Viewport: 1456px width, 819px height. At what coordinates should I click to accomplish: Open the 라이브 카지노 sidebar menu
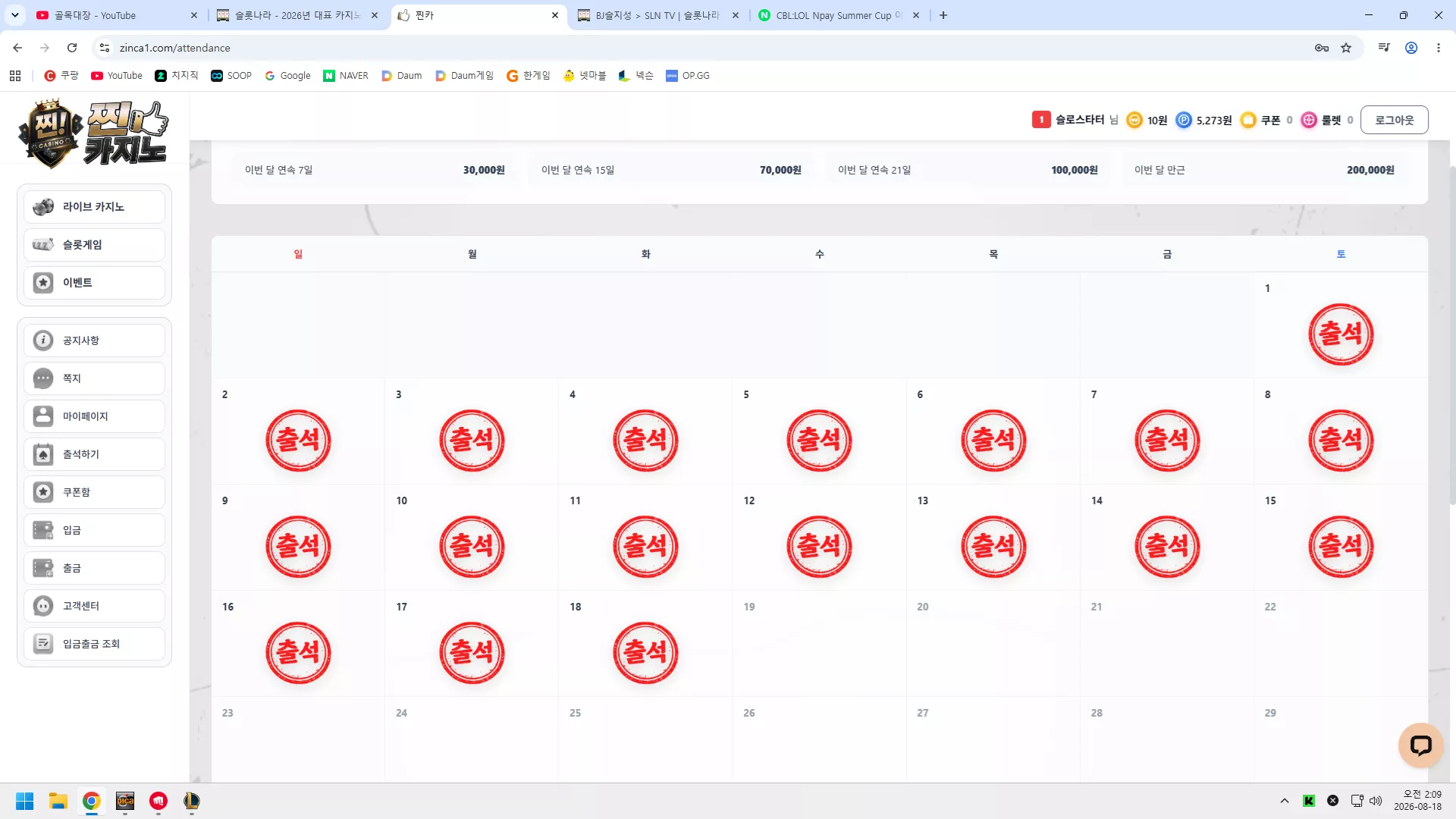(x=94, y=207)
